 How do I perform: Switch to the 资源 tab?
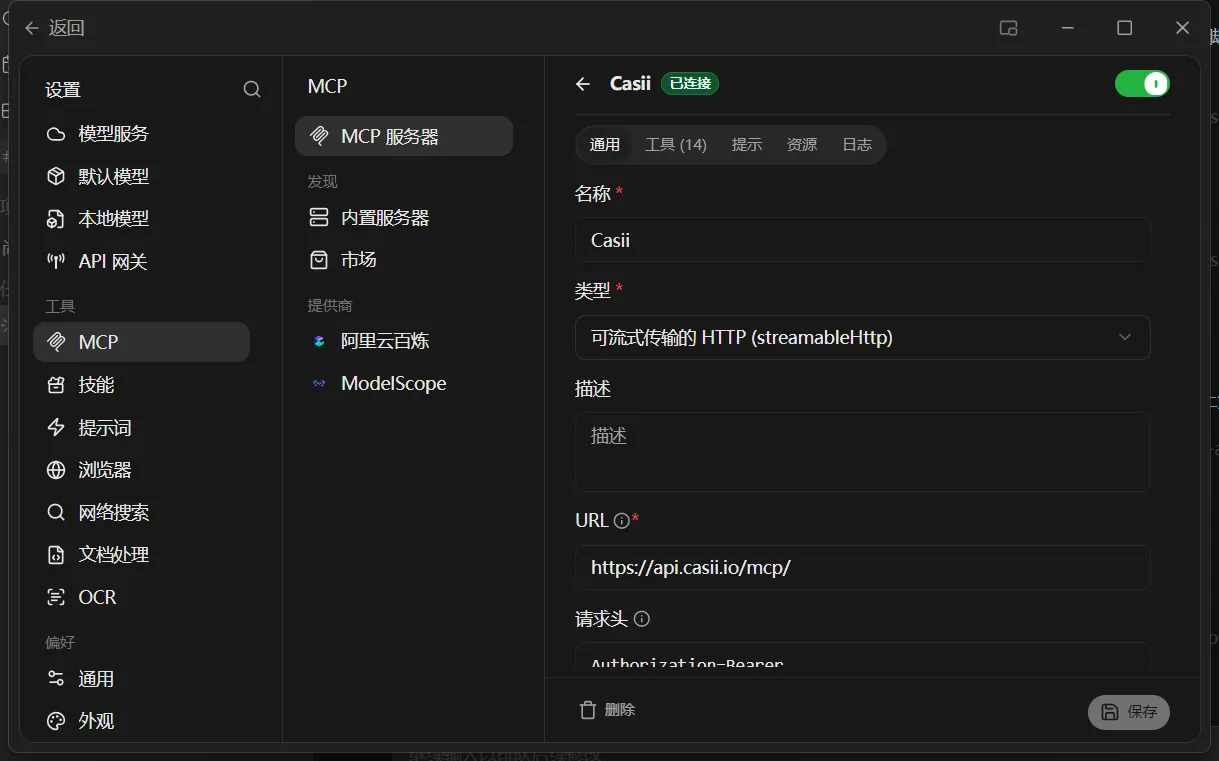pyautogui.click(x=802, y=145)
